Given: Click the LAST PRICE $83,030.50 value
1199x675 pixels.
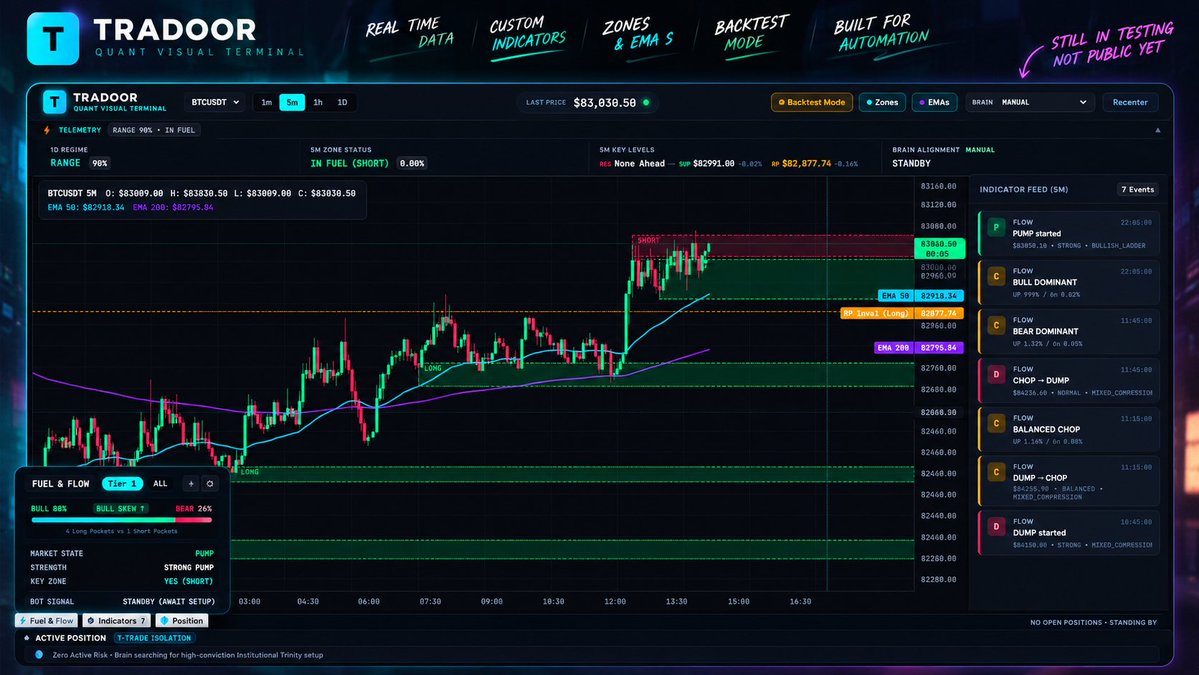Looking at the screenshot, I should click(605, 102).
